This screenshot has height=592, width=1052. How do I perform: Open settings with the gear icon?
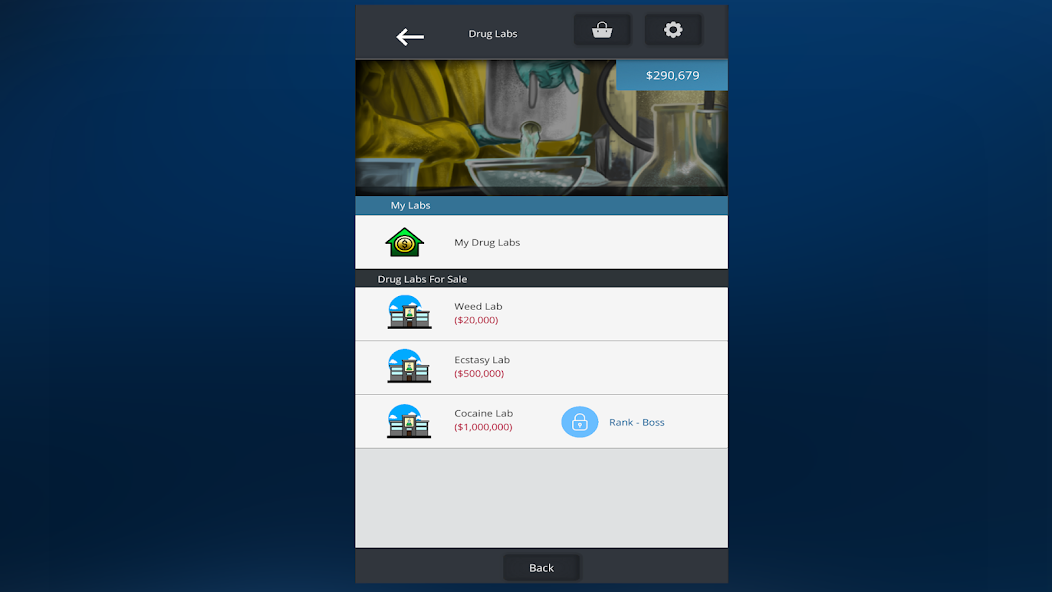coord(673,30)
